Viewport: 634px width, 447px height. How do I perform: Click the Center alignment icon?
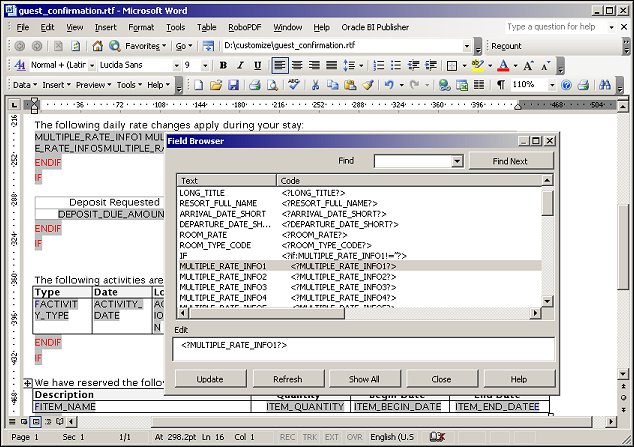[297, 65]
